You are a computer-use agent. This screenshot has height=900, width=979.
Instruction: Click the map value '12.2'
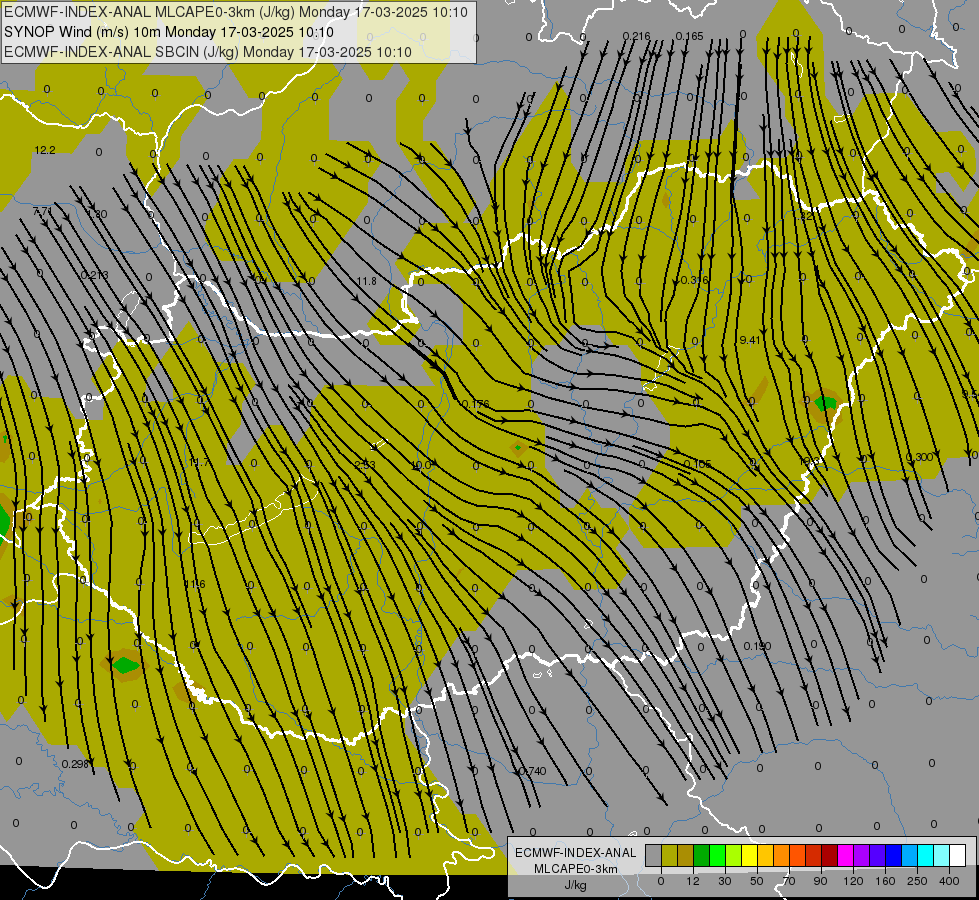45,150
